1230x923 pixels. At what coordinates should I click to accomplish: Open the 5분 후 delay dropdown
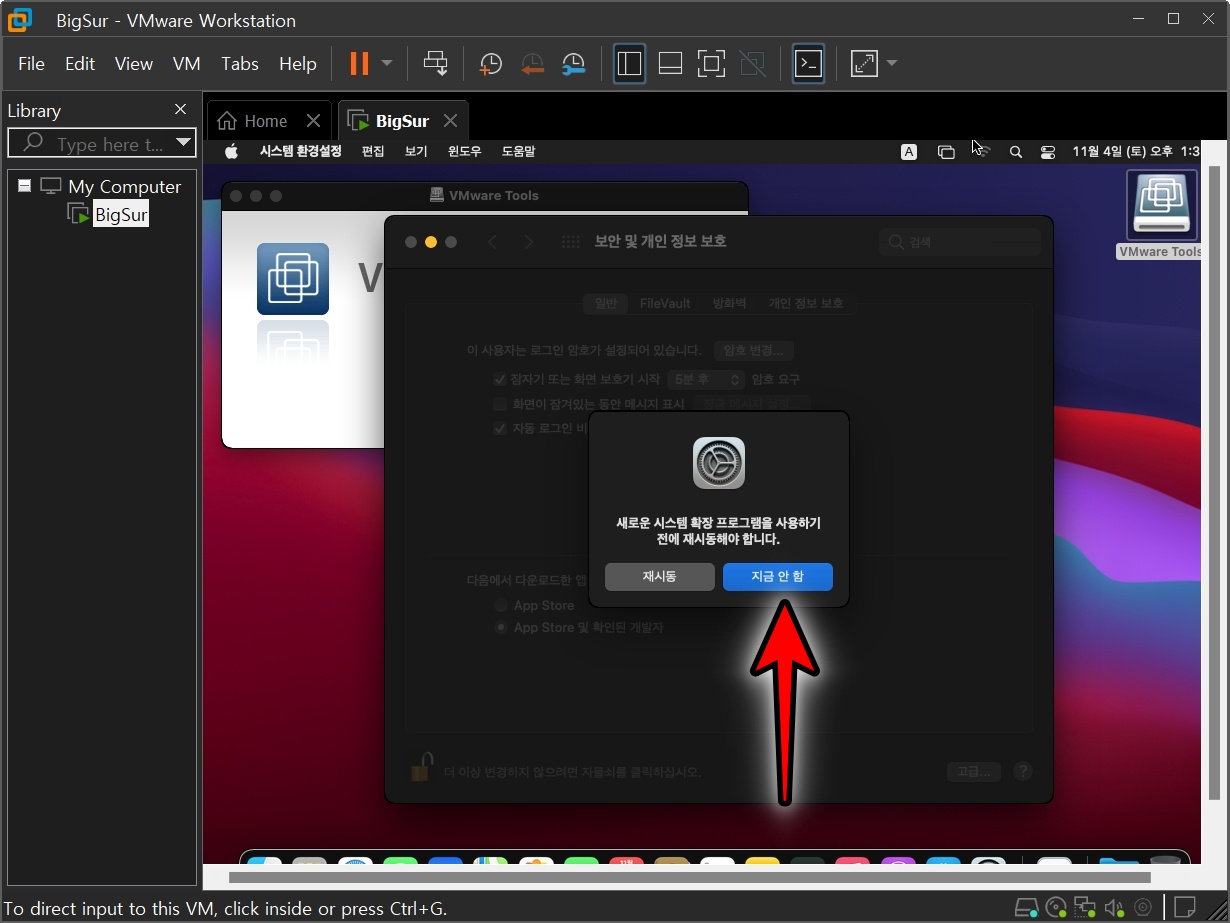pos(706,379)
